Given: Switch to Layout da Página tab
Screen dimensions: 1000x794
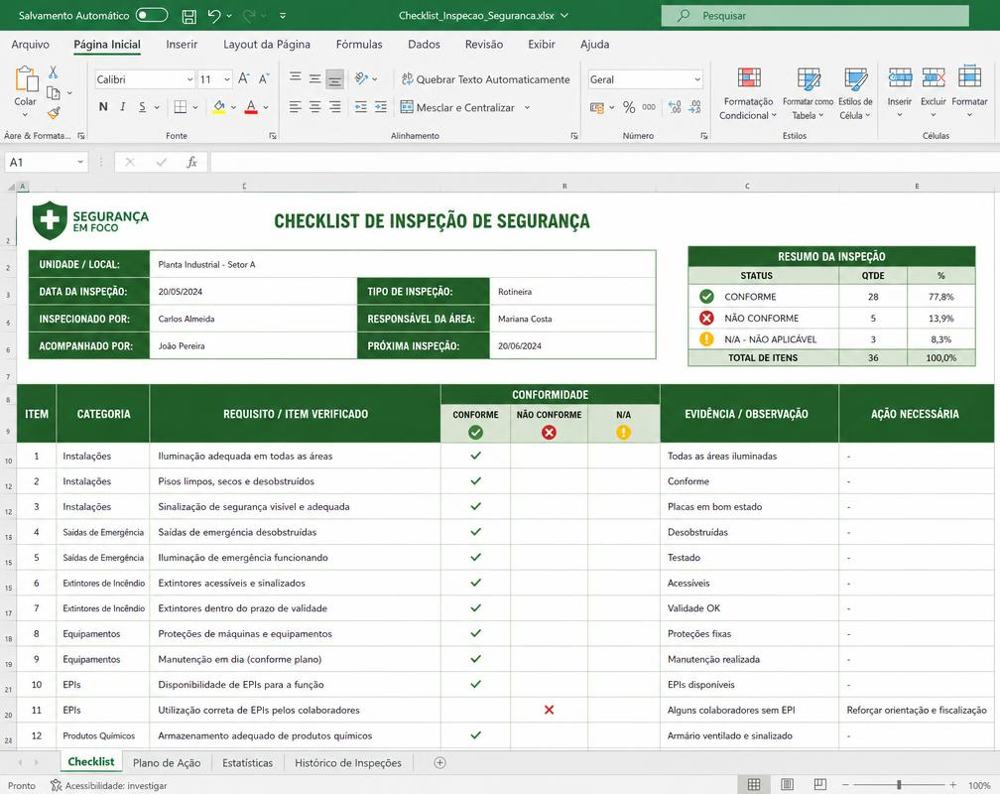Looking at the screenshot, I should pos(267,45).
